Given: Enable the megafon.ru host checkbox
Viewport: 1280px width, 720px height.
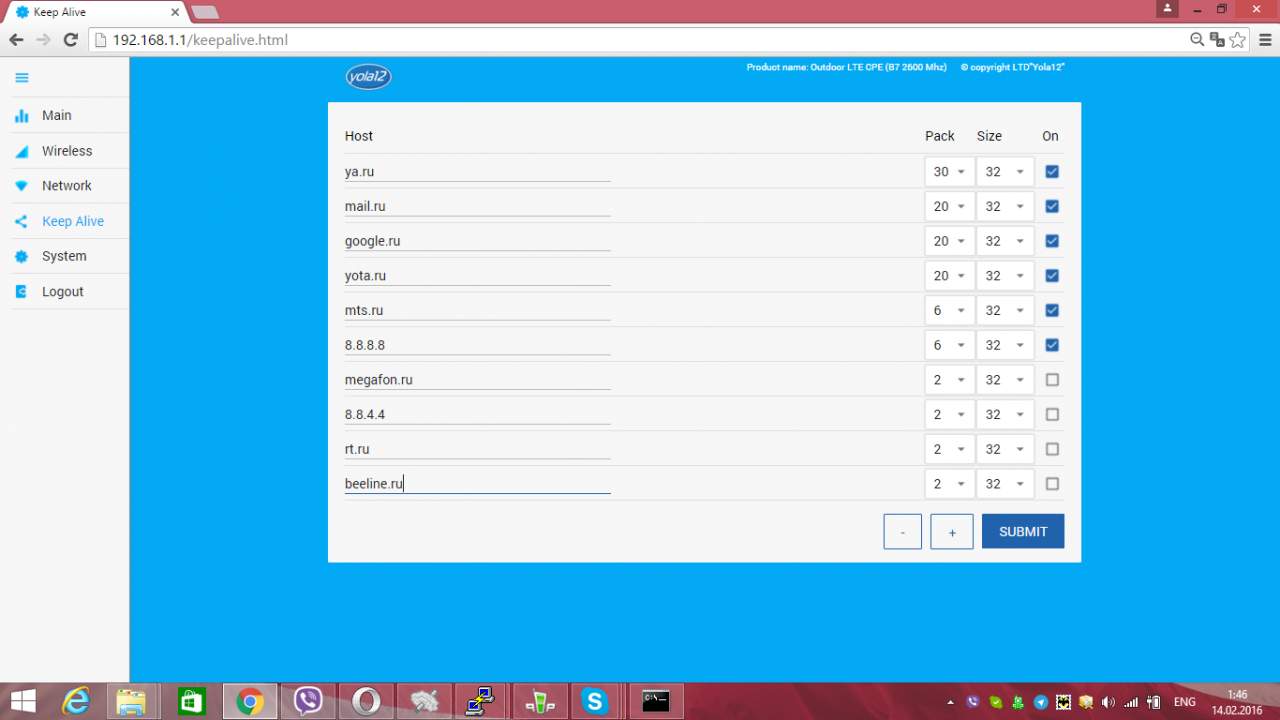Looking at the screenshot, I should [x=1052, y=380].
